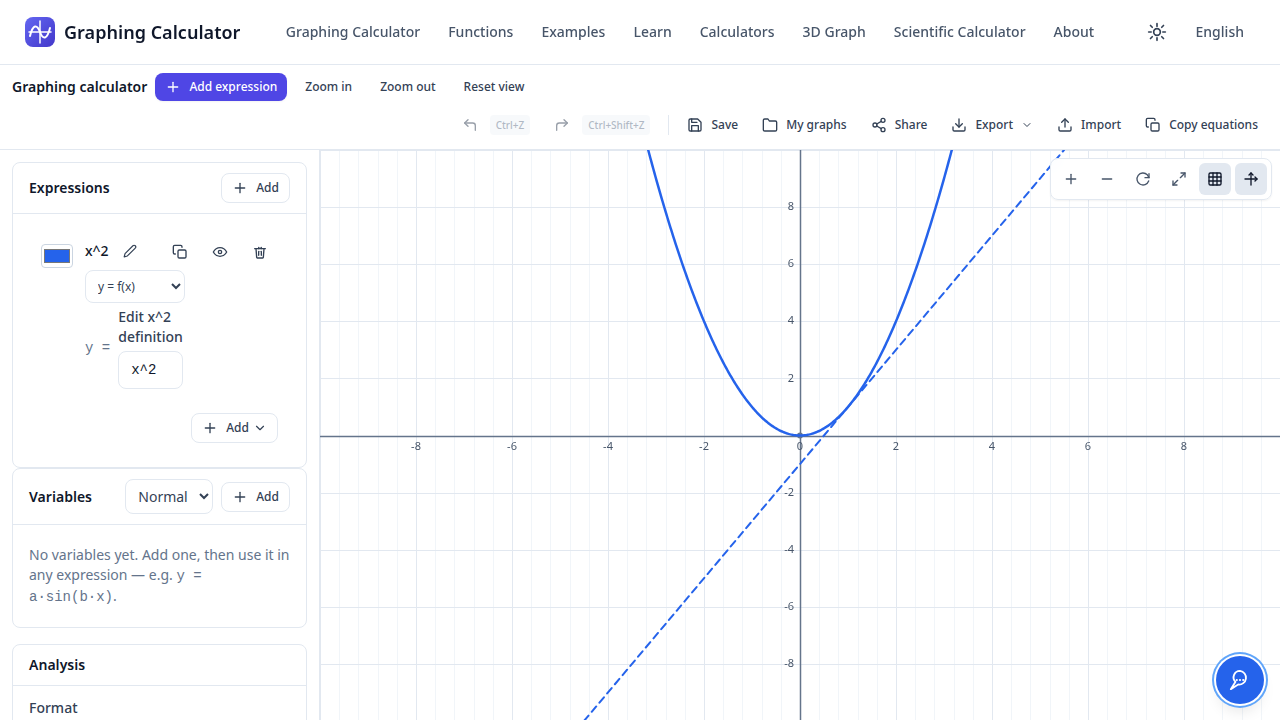Go to the Examples page
This screenshot has height=720, width=1280.
pyautogui.click(x=573, y=32)
